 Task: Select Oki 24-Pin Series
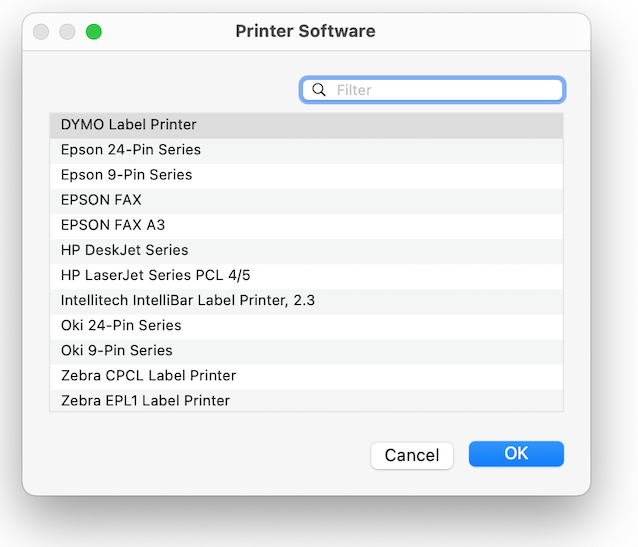[x=306, y=326]
